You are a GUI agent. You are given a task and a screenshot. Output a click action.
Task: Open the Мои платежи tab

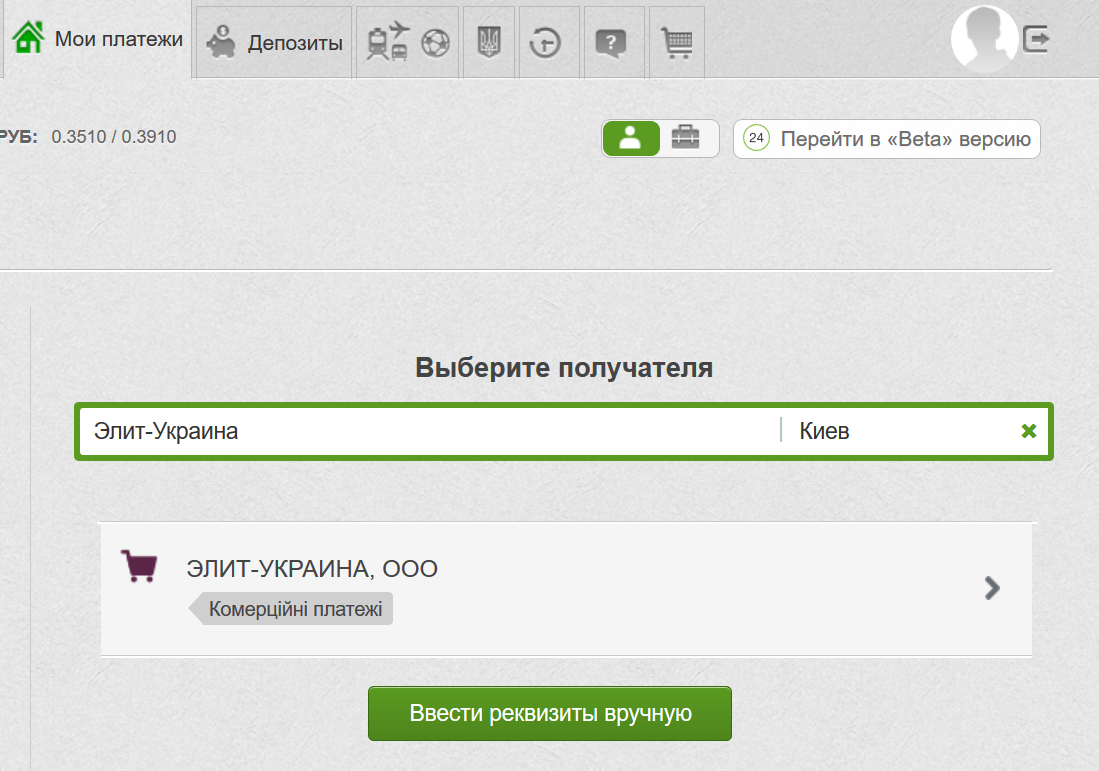click(99, 40)
